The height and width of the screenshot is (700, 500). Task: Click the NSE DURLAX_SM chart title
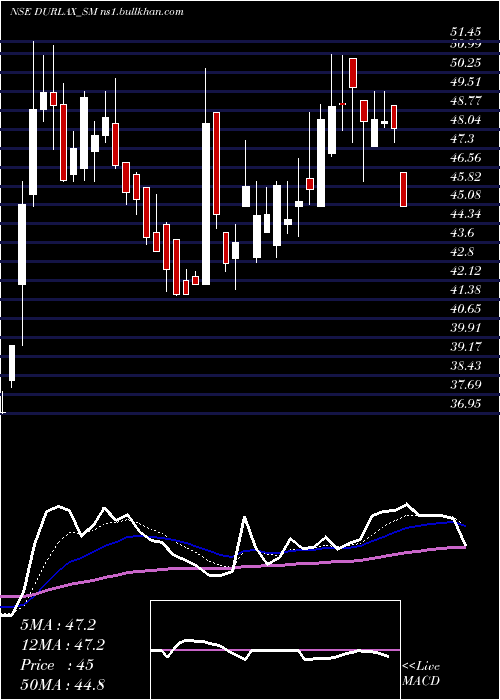pos(96,11)
